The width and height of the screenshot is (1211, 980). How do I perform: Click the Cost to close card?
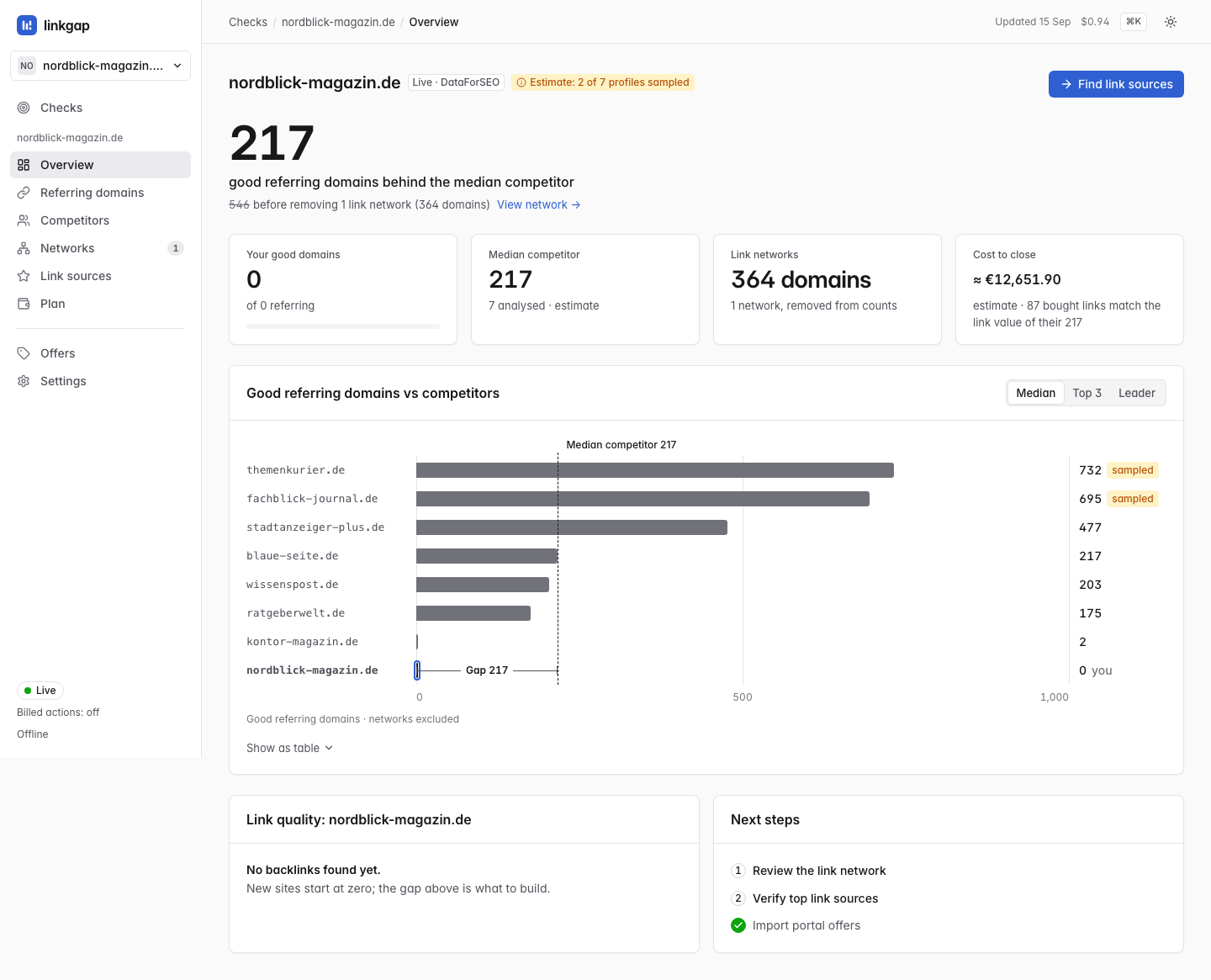click(1070, 289)
